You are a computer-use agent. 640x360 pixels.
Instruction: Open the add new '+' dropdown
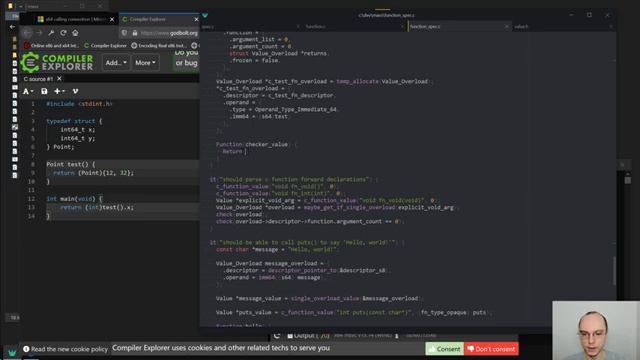(59, 91)
